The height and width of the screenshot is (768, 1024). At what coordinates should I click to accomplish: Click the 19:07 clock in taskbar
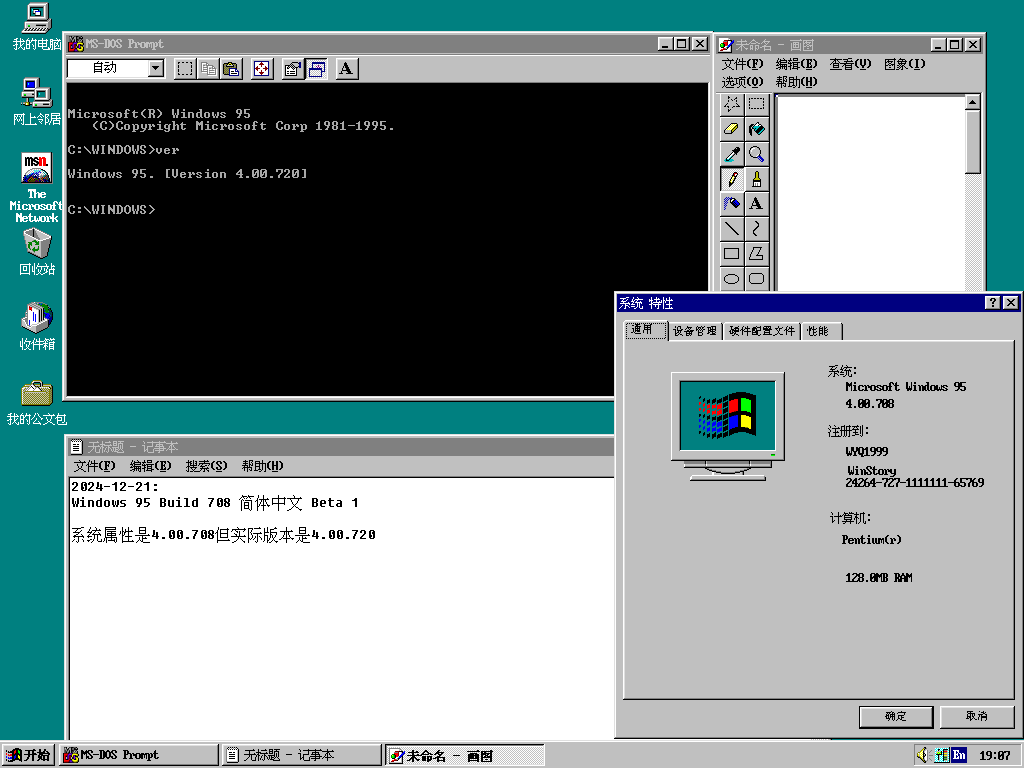click(995, 756)
